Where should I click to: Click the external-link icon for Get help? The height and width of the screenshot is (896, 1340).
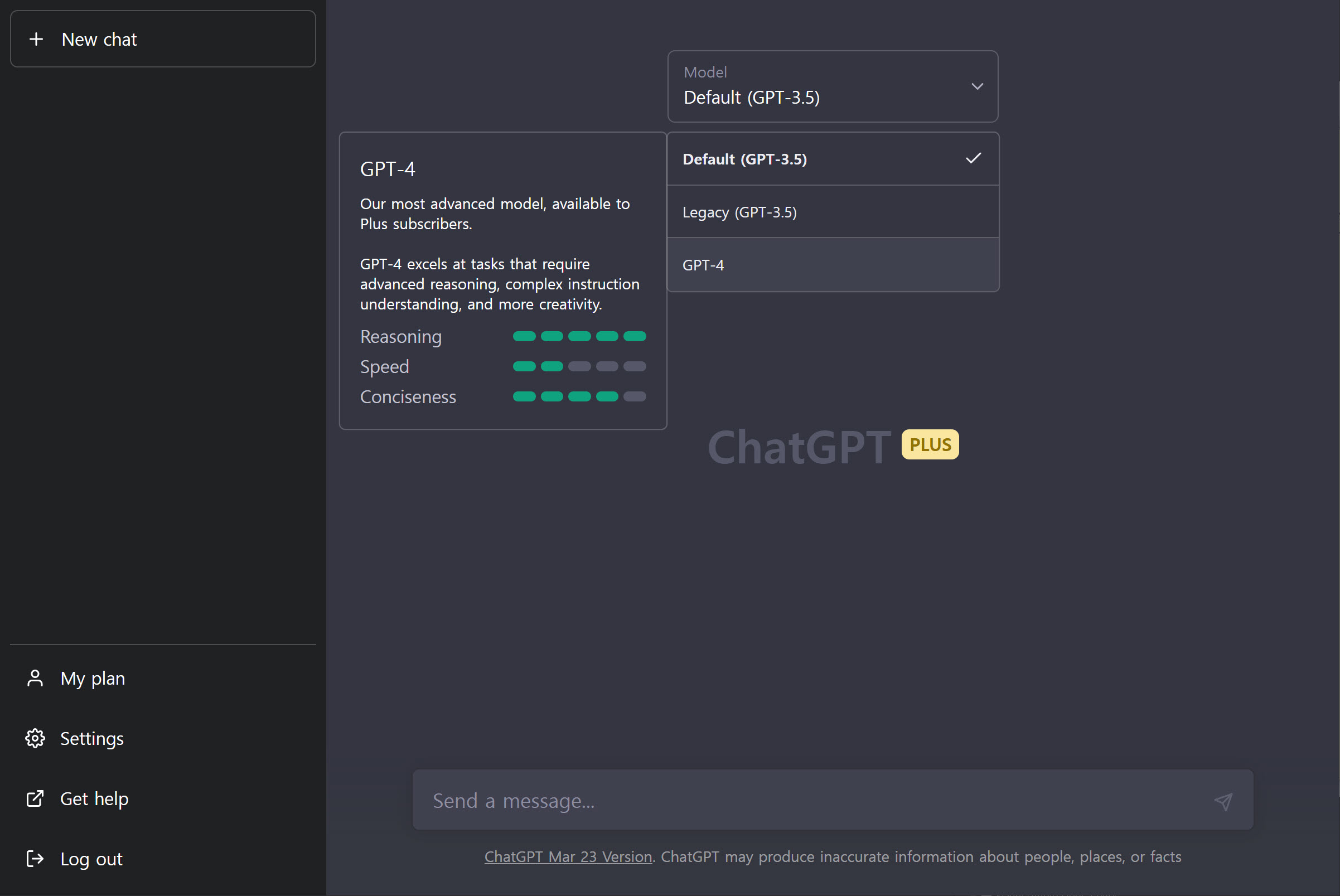35,798
